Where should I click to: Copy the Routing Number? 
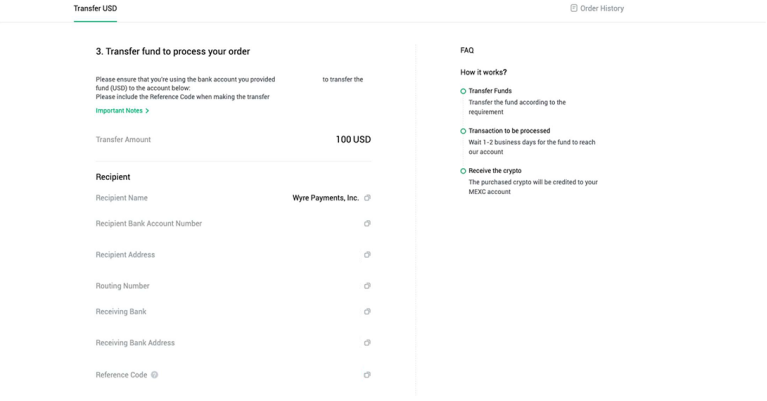(367, 286)
